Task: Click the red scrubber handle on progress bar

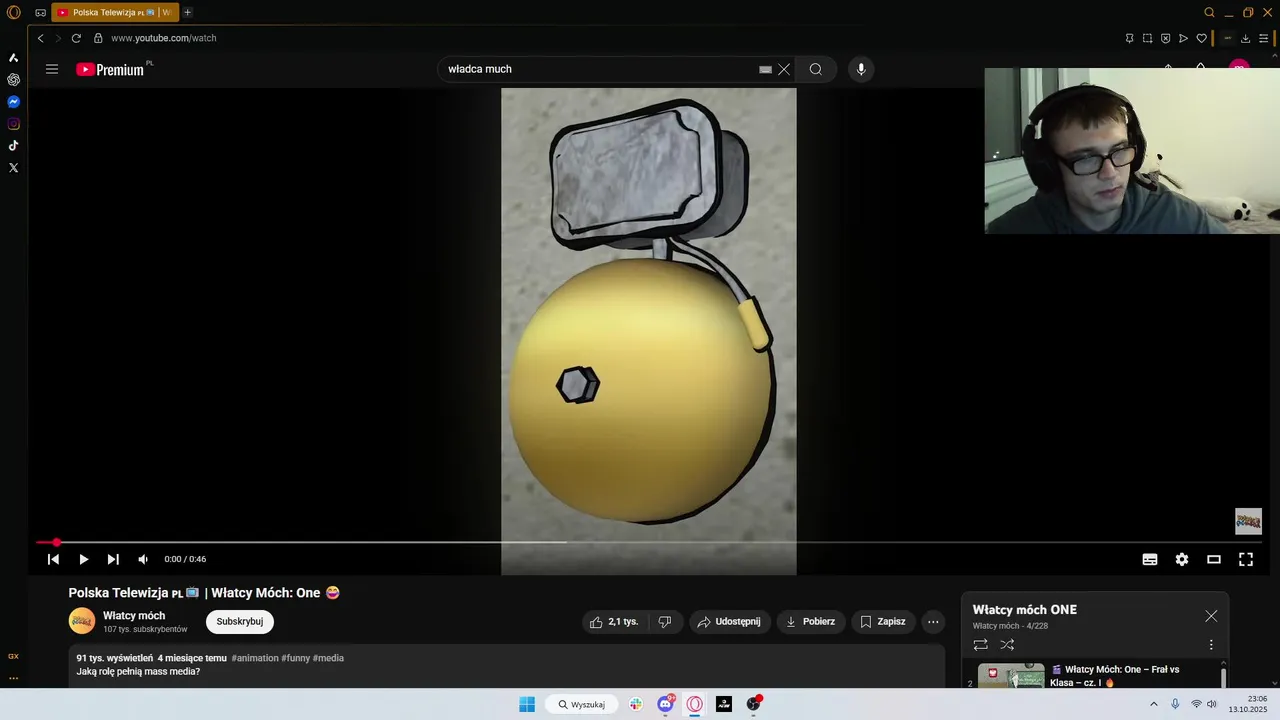Action: pos(56,542)
